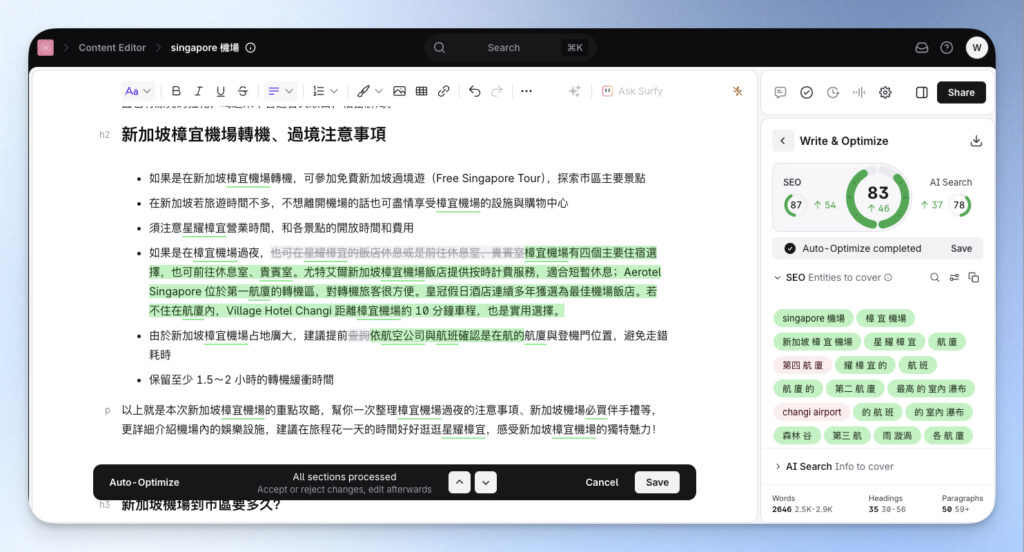Click the pink app logo icon
The width and height of the screenshot is (1024, 552).
point(46,47)
